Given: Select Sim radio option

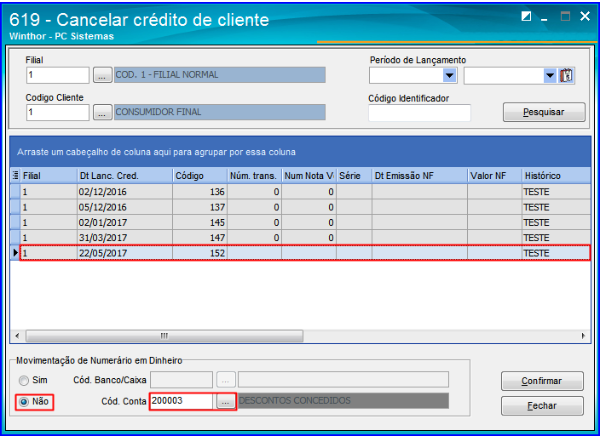Looking at the screenshot, I should [x=24, y=380].
